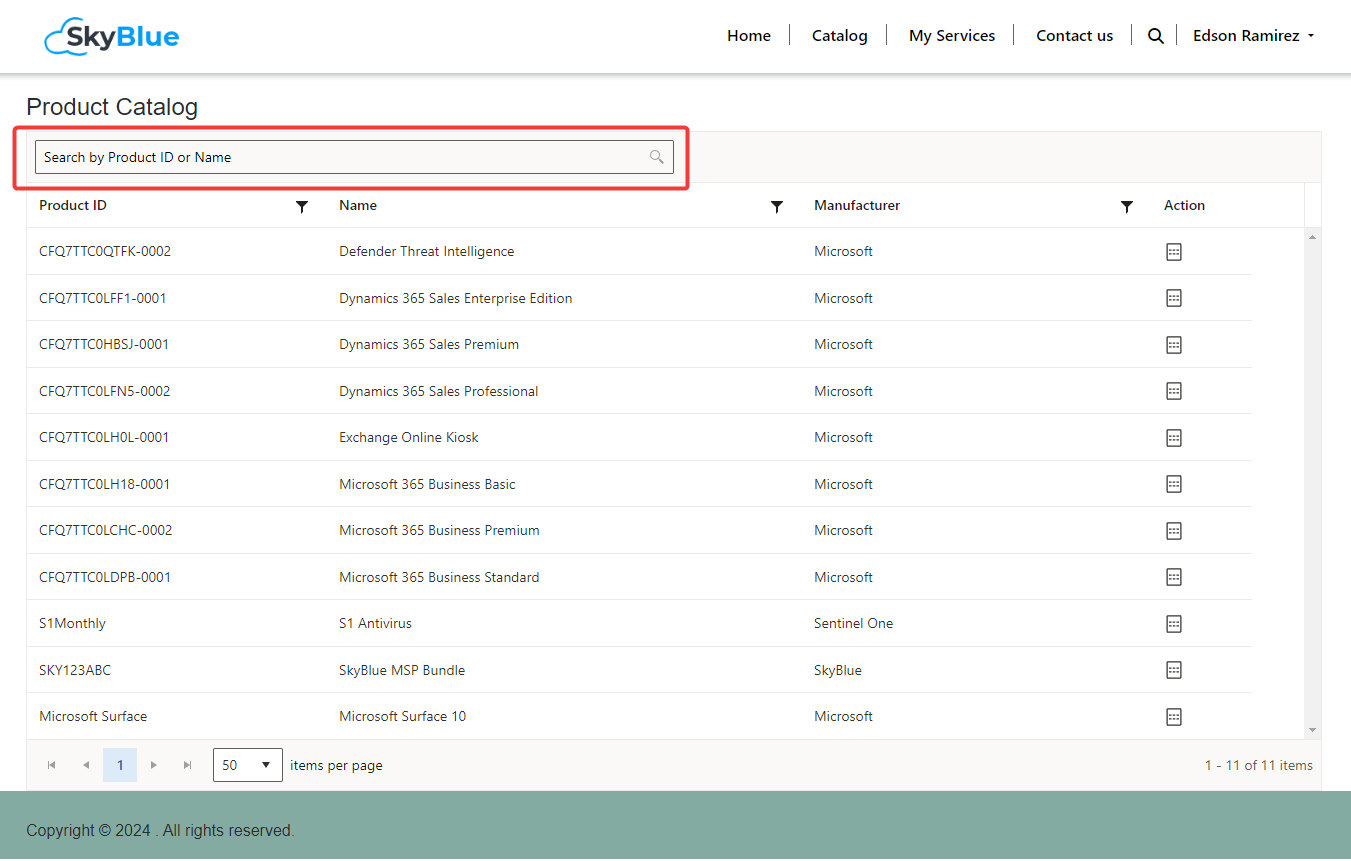Click the SkyBlue manufacturer cell
1351x861 pixels.
coord(838,670)
